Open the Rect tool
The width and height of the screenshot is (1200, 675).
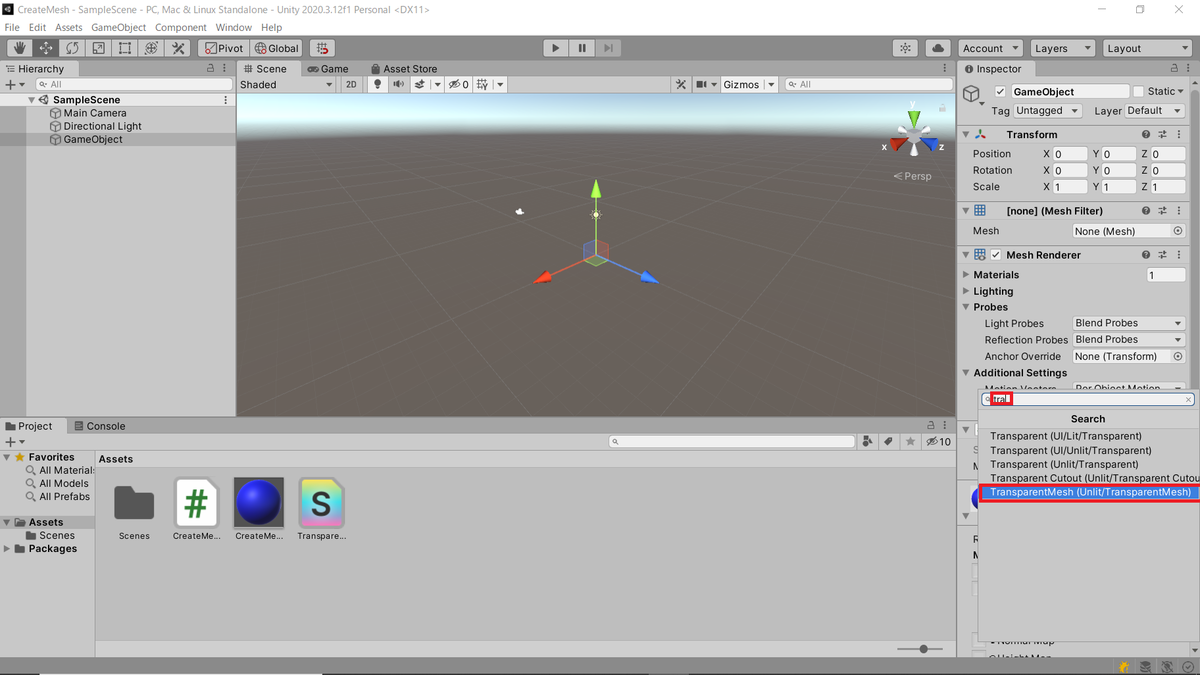coord(124,47)
